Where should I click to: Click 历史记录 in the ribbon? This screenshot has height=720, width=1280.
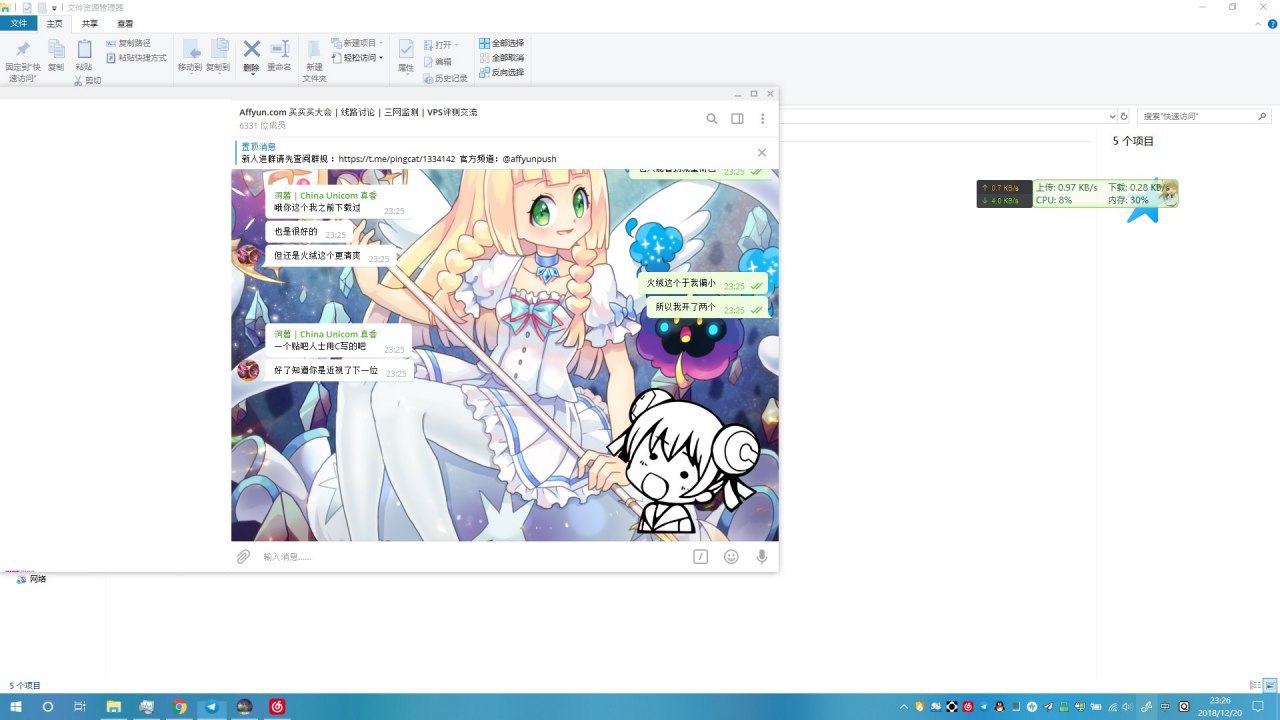(x=445, y=78)
